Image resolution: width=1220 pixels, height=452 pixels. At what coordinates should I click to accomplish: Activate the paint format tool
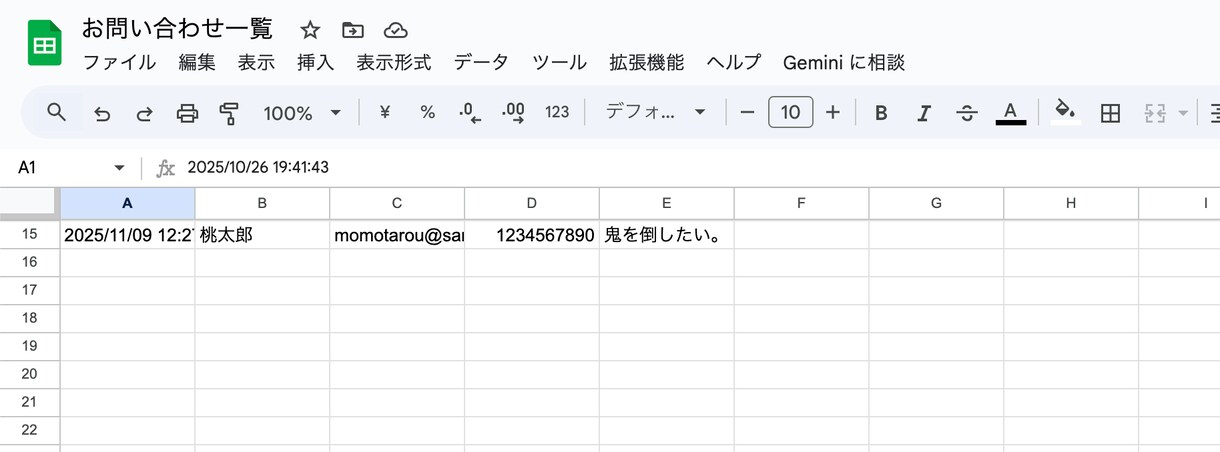click(229, 113)
